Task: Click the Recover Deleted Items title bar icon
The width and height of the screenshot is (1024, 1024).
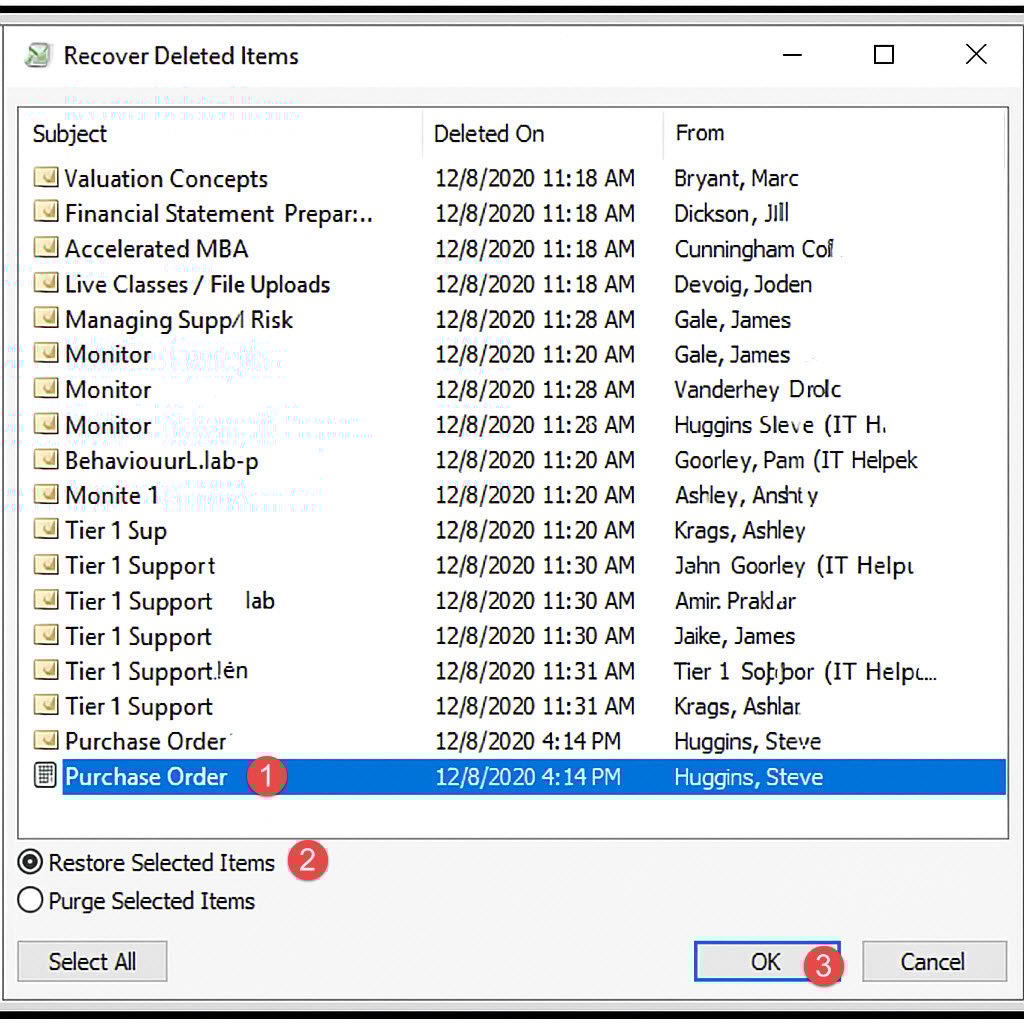Action: coord(38,56)
